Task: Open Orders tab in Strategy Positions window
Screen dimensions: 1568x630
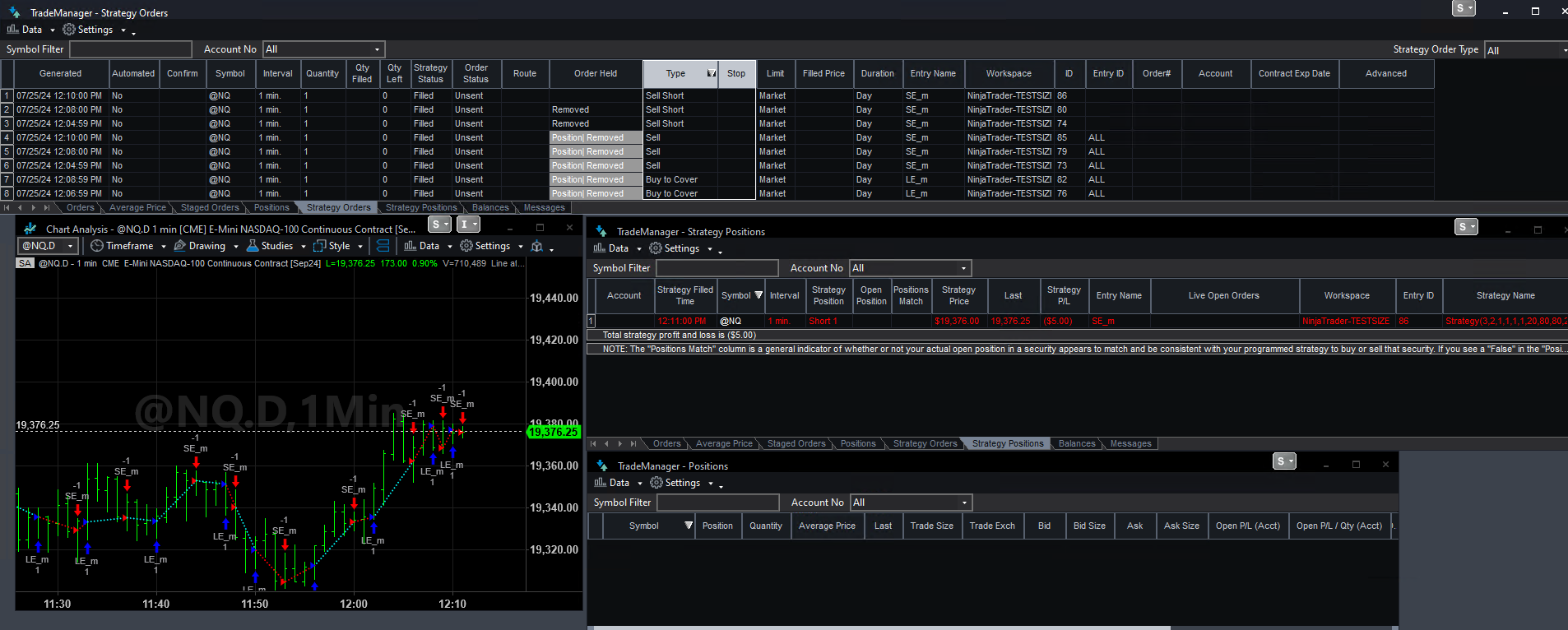Action: (666, 444)
